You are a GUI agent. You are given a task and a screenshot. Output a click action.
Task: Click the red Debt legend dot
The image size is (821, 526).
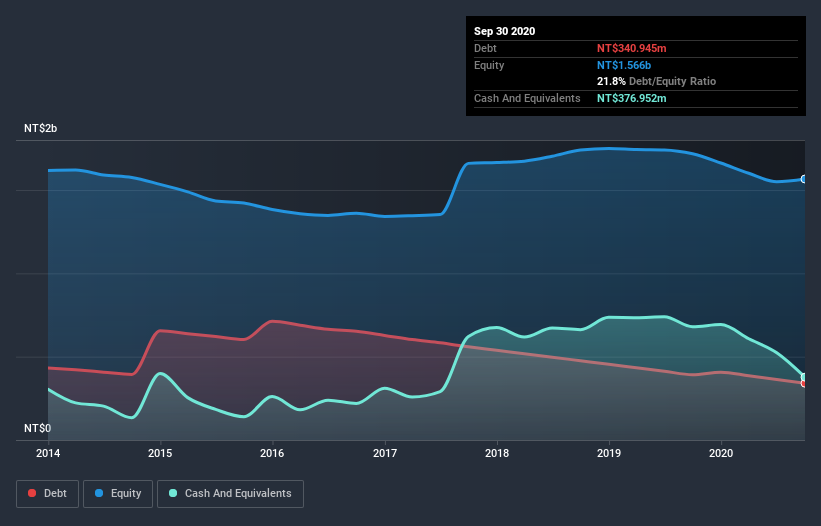click(x=32, y=493)
